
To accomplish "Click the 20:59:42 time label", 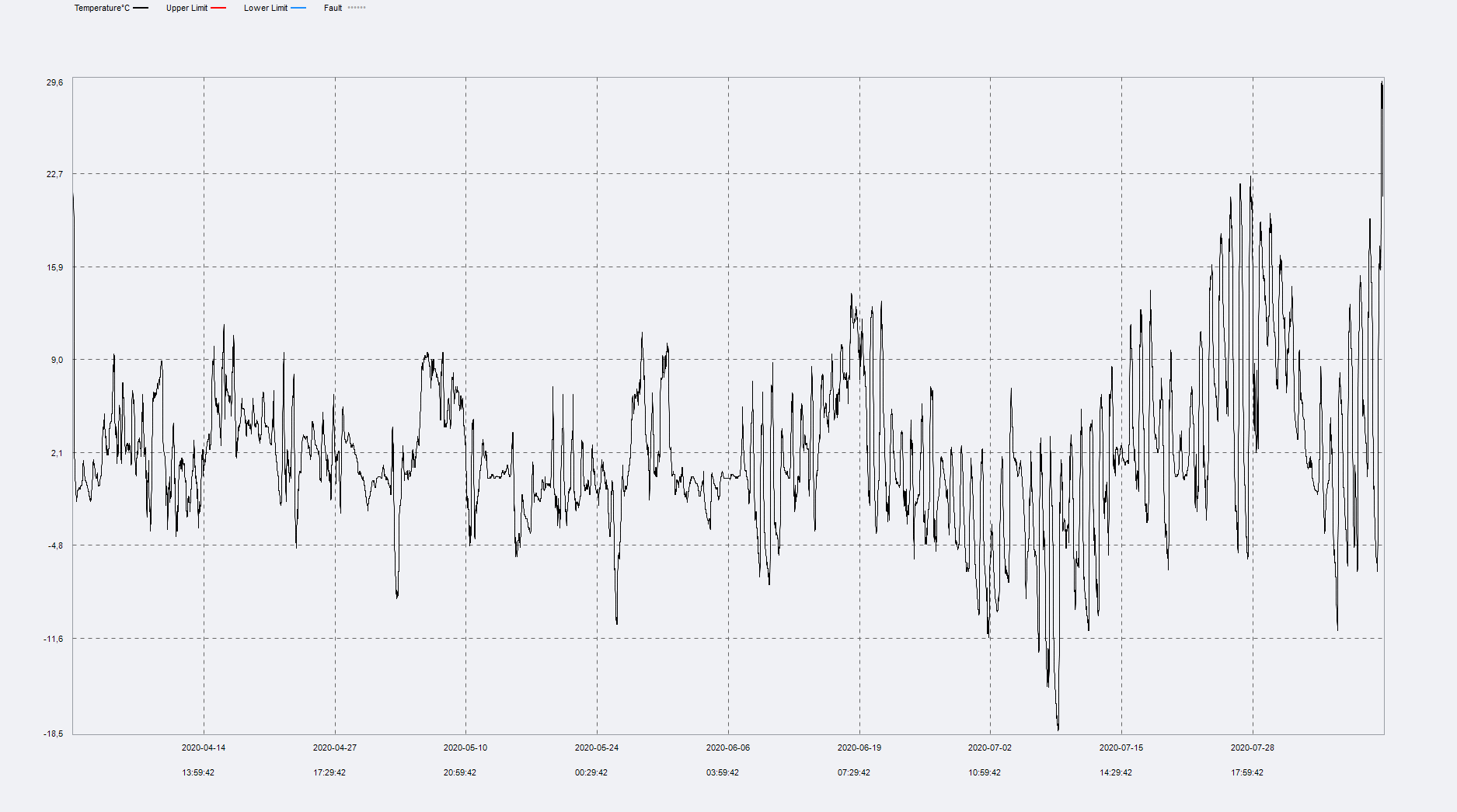I will pyautogui.click(x=460, y=772).
